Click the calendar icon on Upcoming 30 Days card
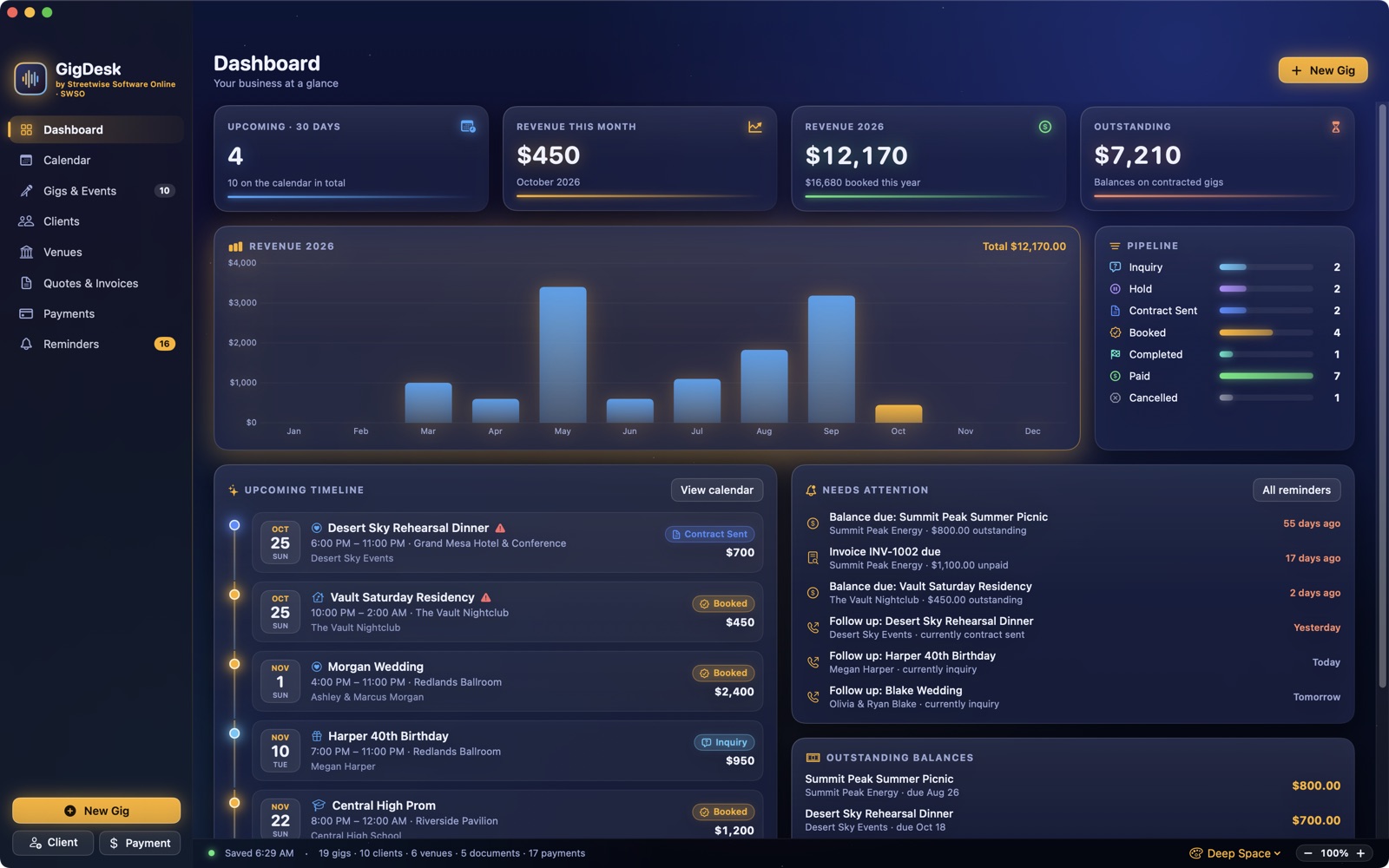 coord(468,127)
